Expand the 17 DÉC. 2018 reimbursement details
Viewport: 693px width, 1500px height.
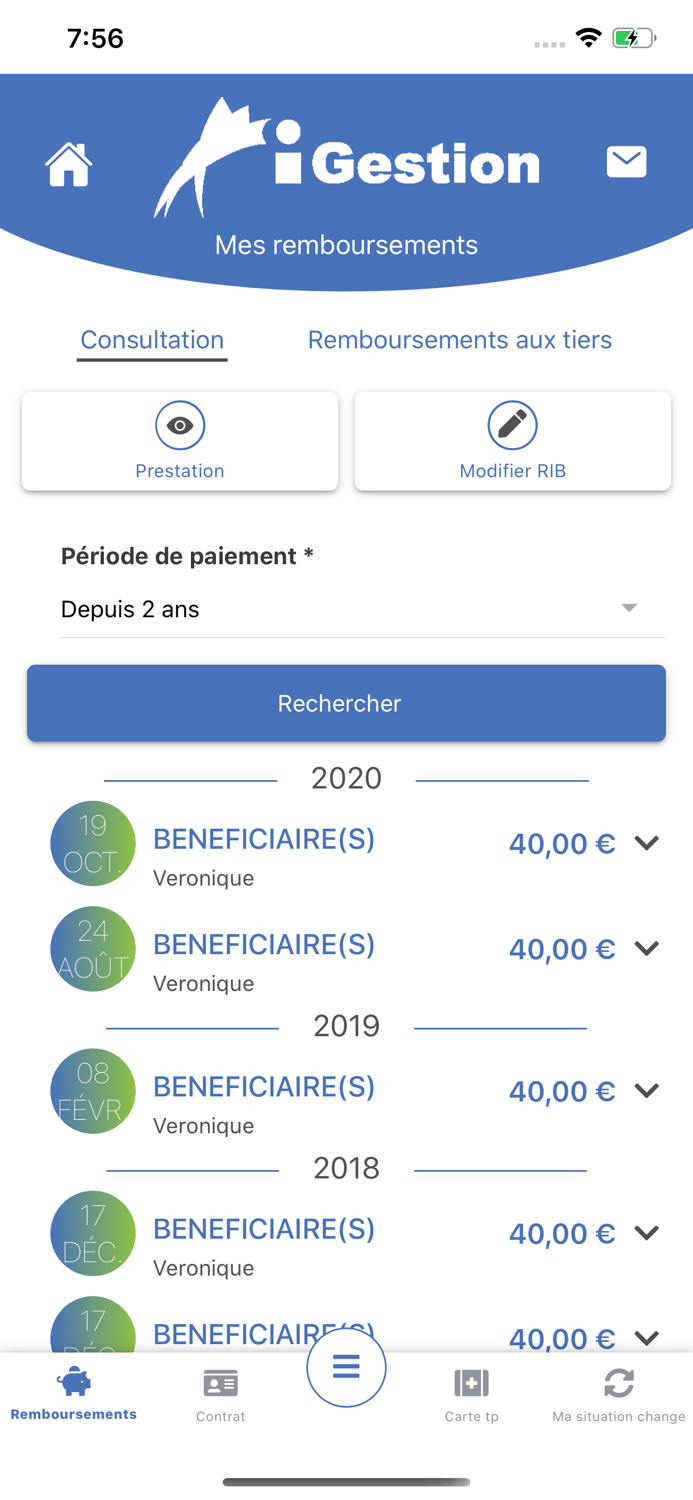646,1233
